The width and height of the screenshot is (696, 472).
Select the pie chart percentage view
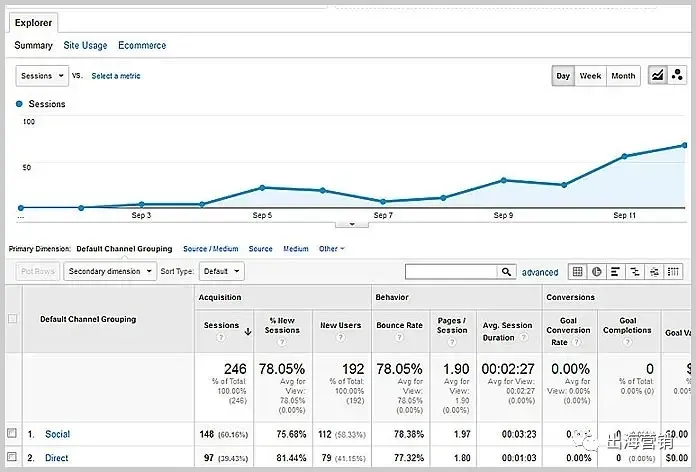click(x=597, y=272)
